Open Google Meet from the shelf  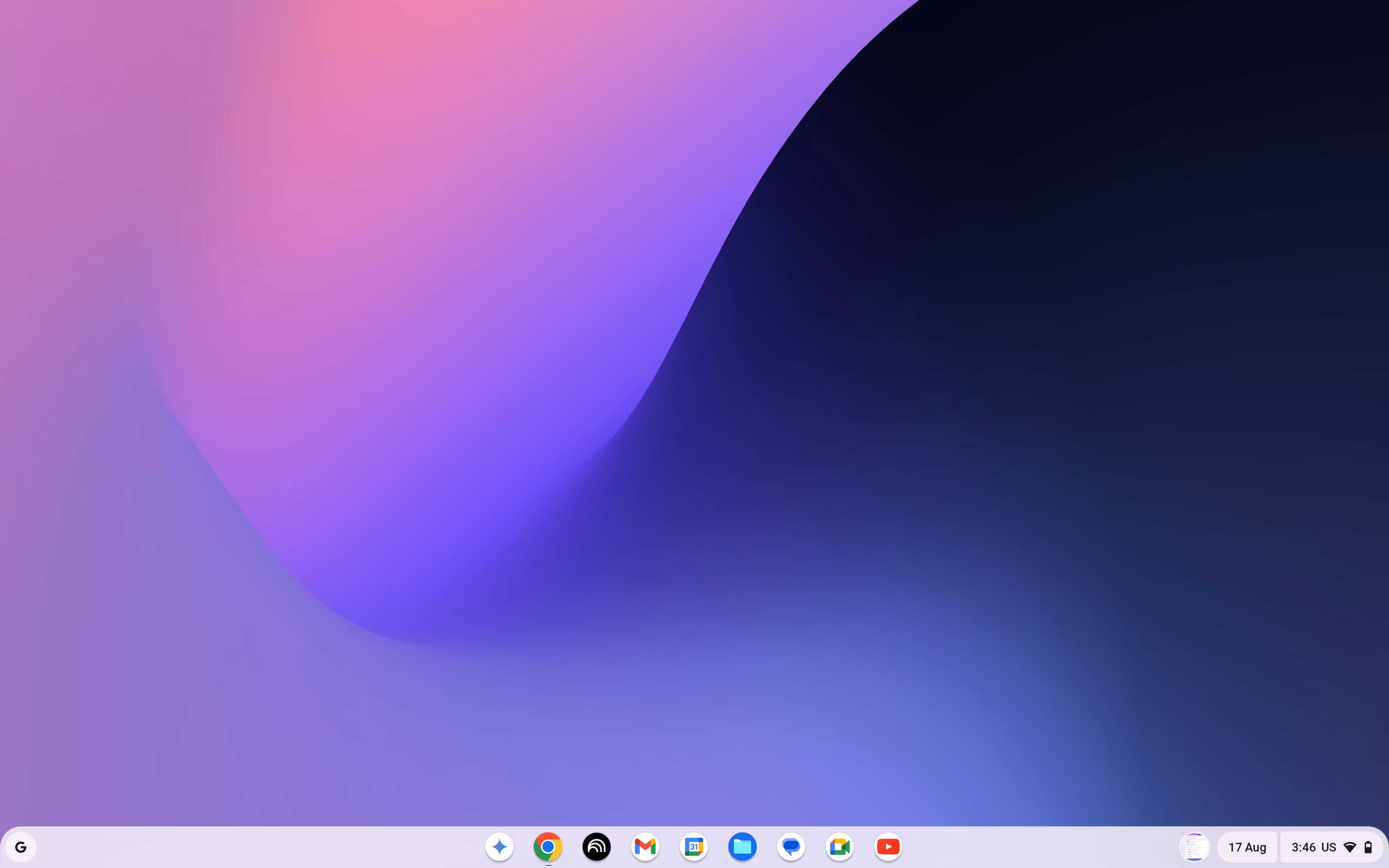(x=840, y=847)
